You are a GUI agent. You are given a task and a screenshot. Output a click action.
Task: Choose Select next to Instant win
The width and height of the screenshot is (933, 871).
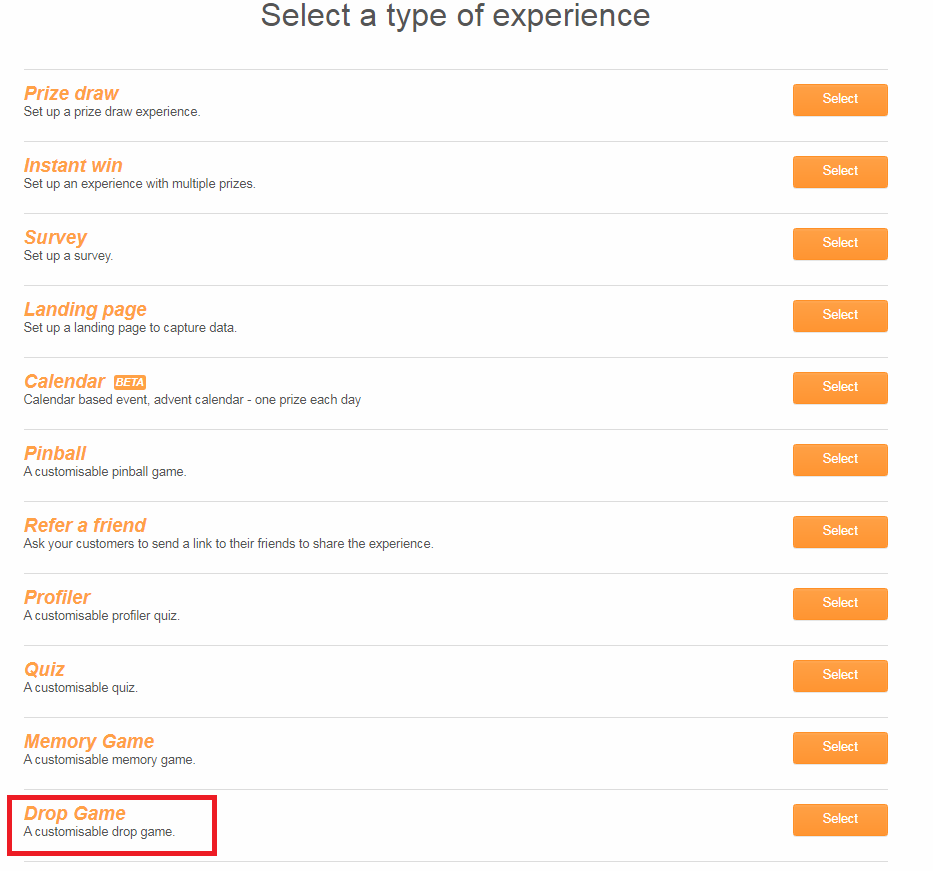click(x=840, y=172)
